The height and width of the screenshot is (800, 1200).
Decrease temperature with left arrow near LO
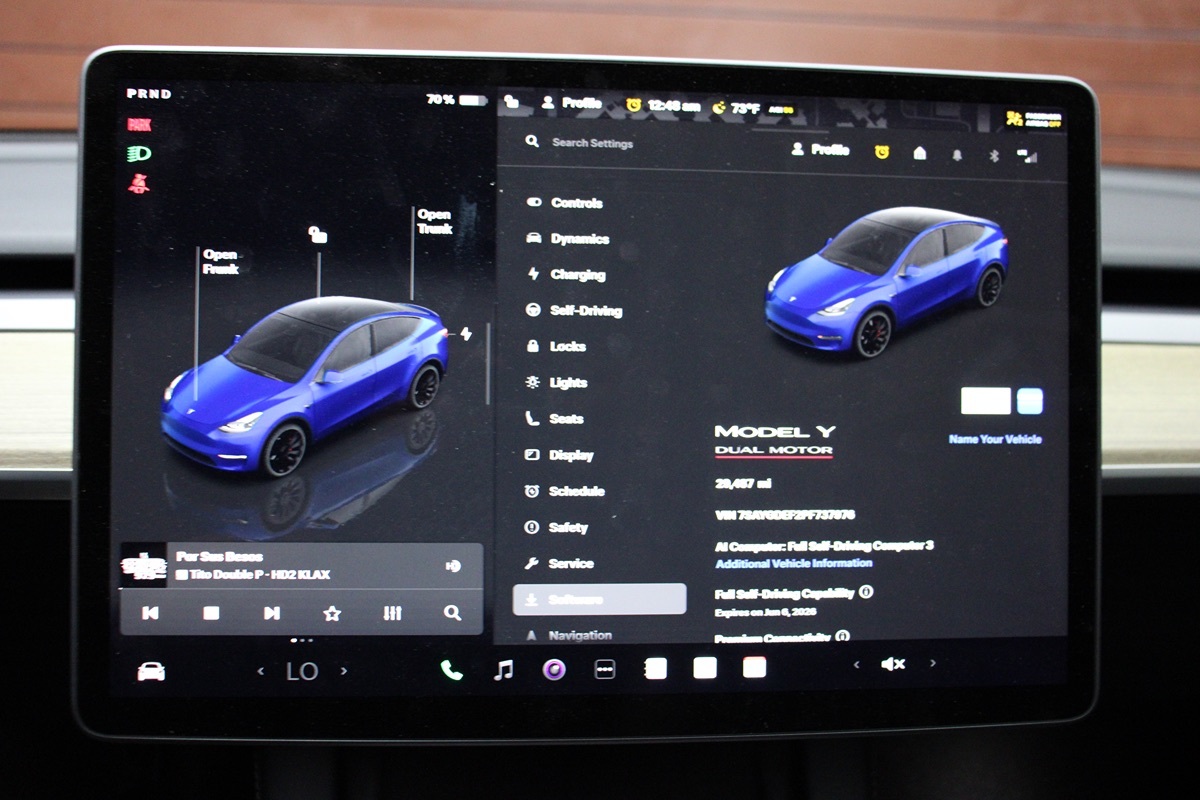pos(261,671)
